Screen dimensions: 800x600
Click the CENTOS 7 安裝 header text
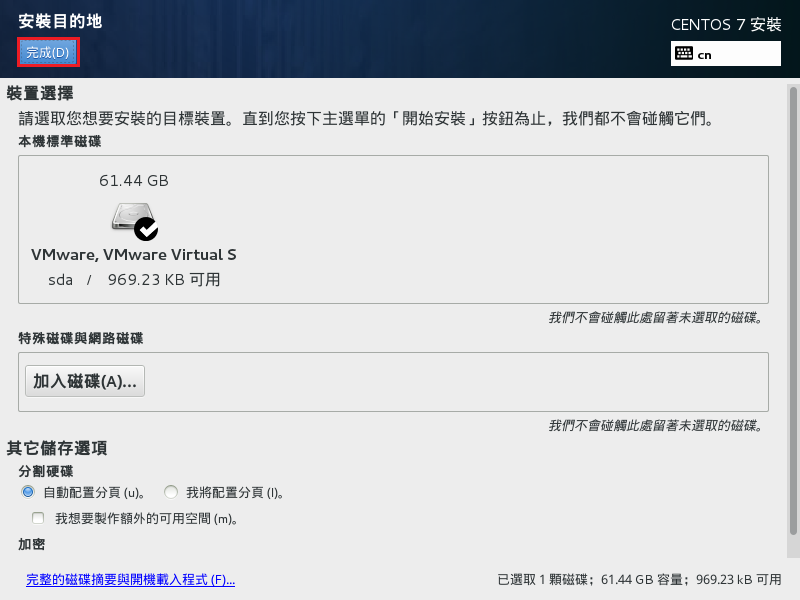point(726,24)
